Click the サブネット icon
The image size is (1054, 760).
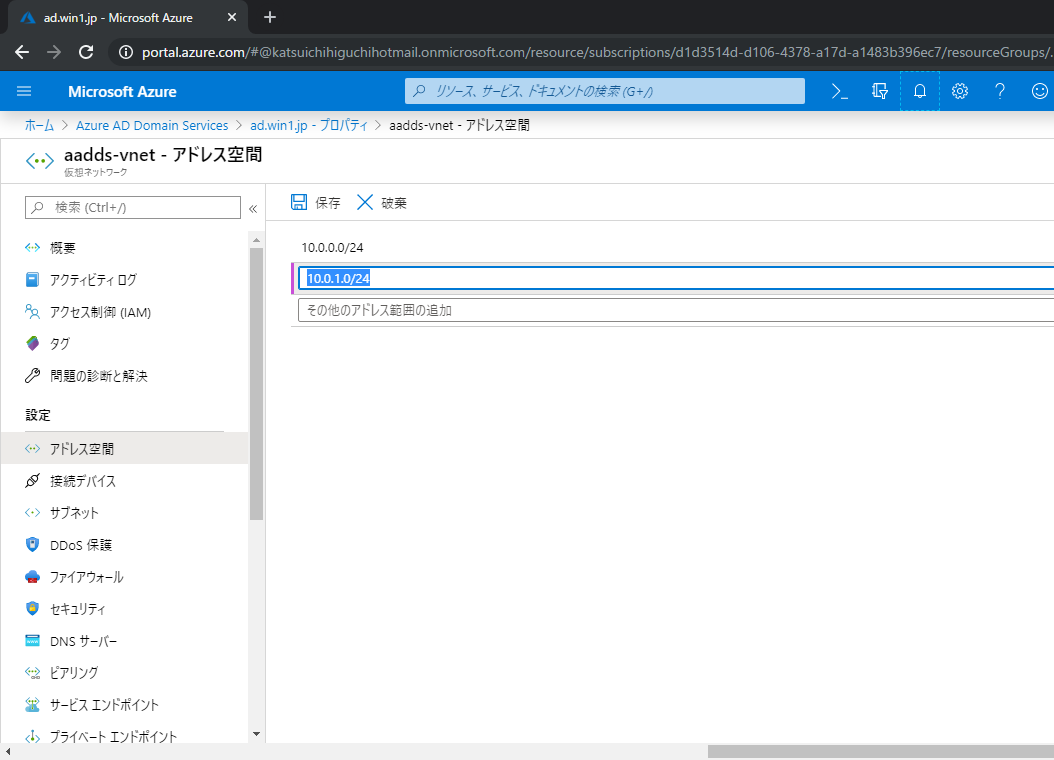coord(32,513)
